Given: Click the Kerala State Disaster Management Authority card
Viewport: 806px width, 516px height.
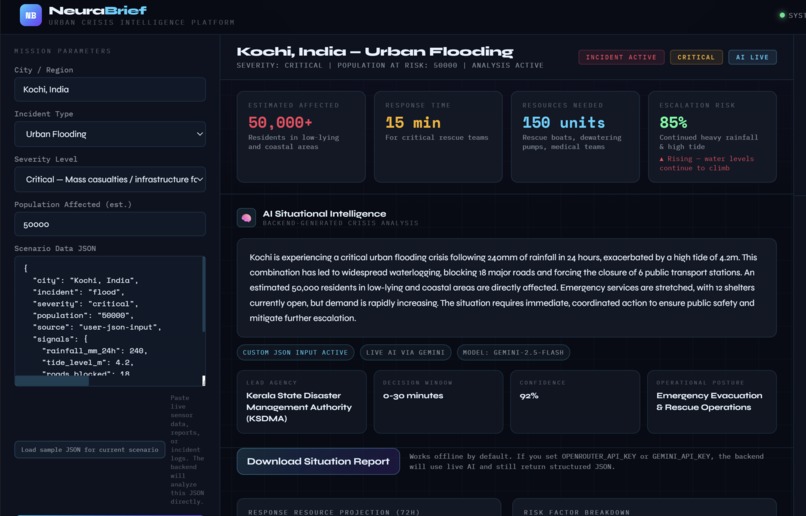Looking at the screenshot, I should coord(302,402).
